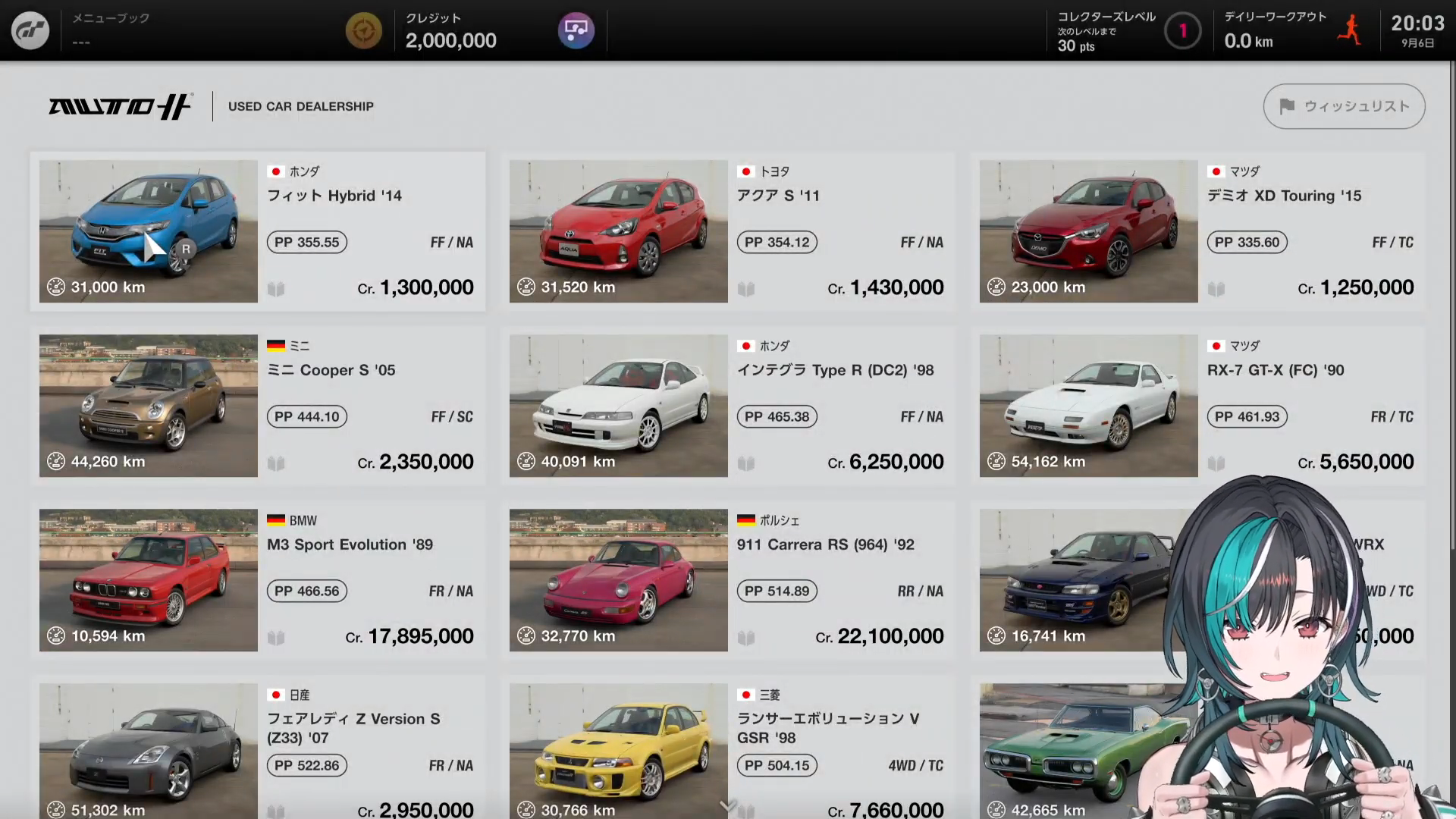Click the odometer icon on Aqua S '11
Screen dimensions: 1456x819
tap(526, 287)
